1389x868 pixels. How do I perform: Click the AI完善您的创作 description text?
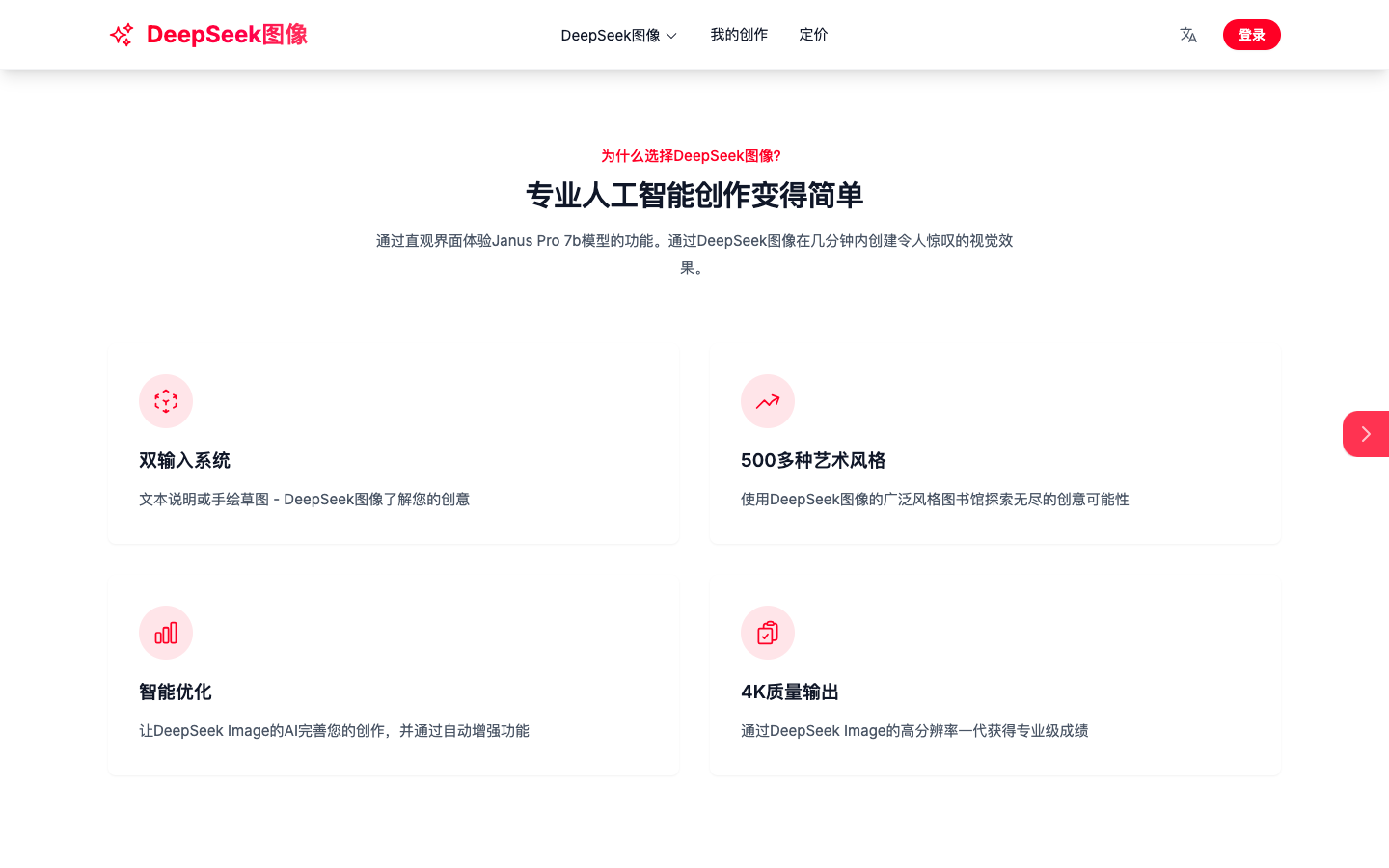[334, 731]
